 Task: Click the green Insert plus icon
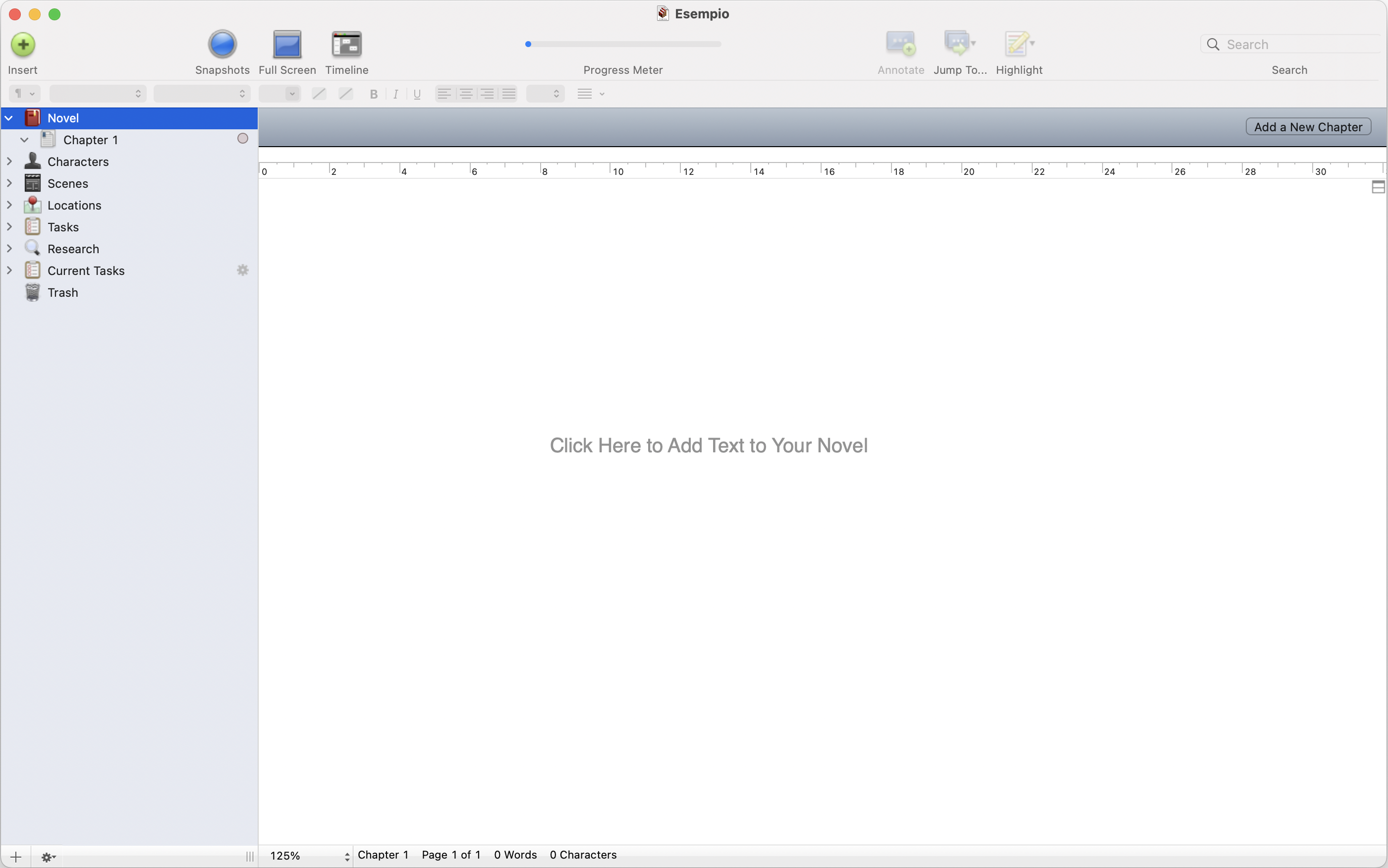23,45
